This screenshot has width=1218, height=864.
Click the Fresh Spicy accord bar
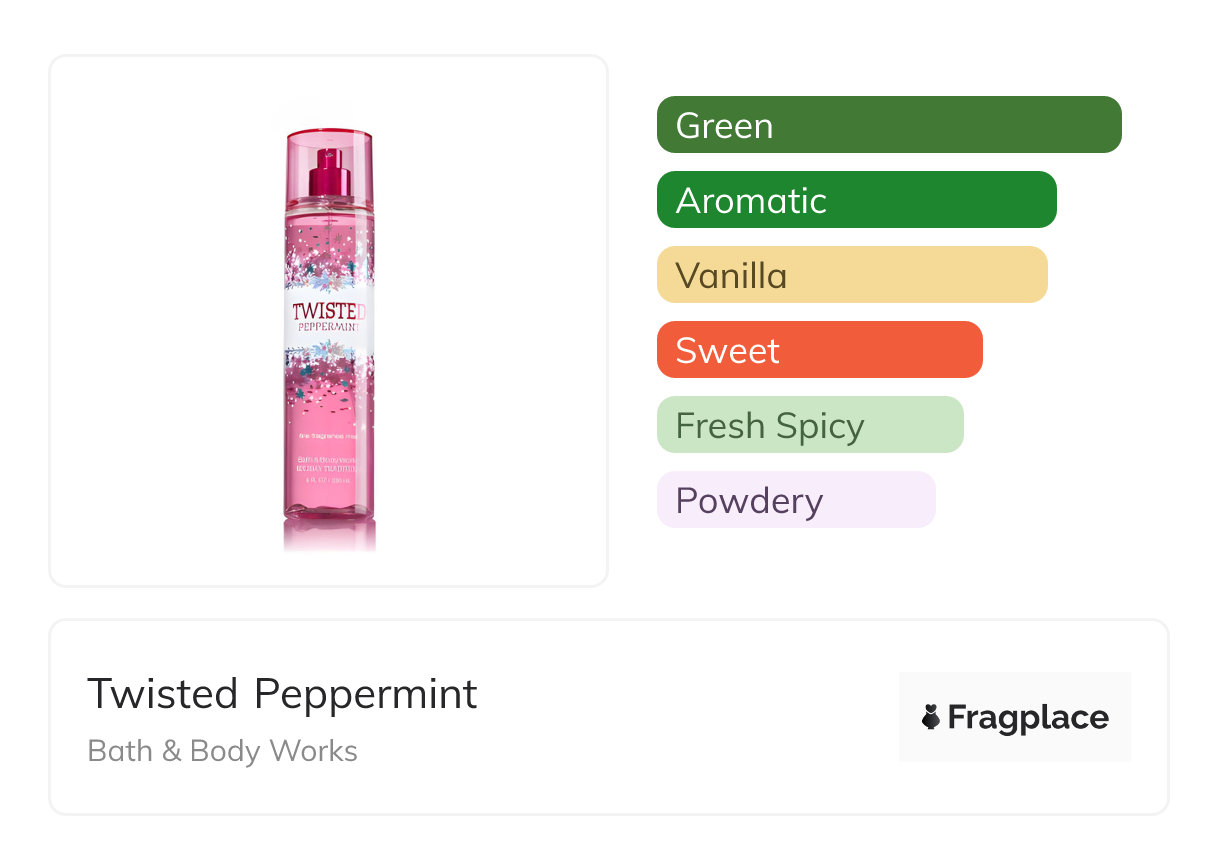pyautogui.click(x=809, y=425)
